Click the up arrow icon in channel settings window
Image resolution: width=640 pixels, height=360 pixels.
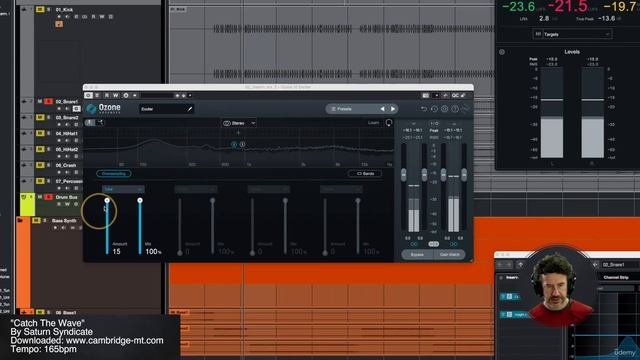tap(520, 265)
